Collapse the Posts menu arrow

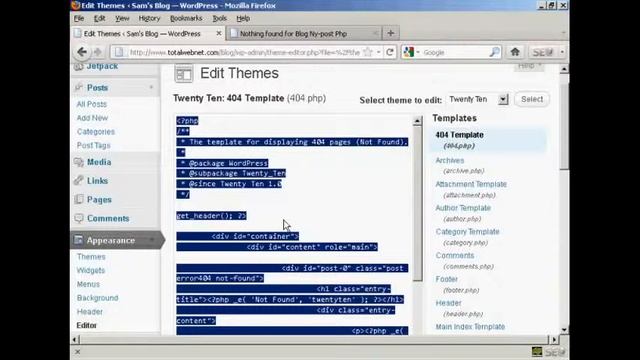point(151,87)
